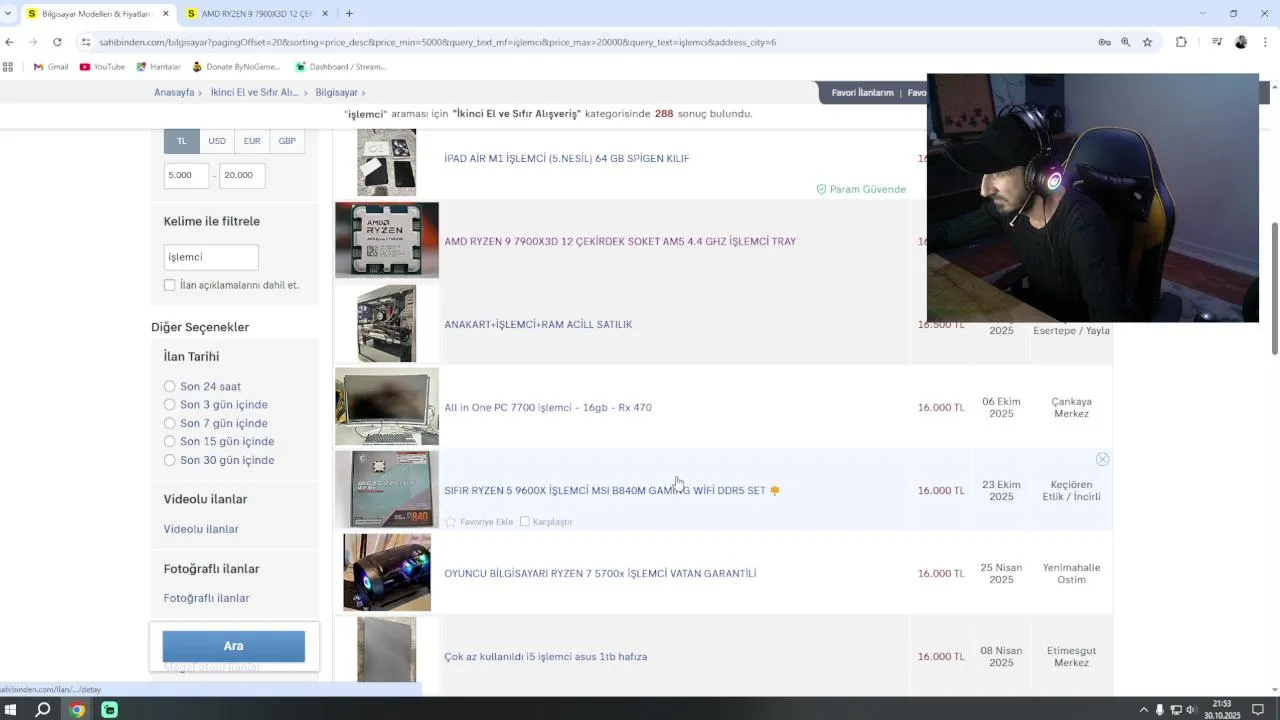Open Favori İlanlarım in header
Screen dimensions: 1280x720
coord(862,92)
